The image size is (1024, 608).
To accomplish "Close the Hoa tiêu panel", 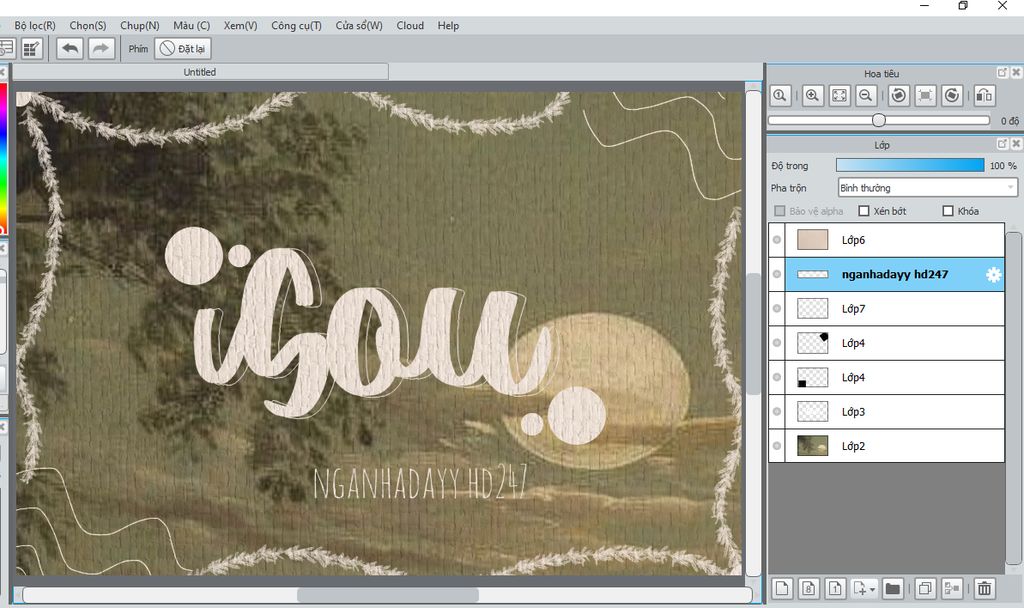I will 1016,72.
